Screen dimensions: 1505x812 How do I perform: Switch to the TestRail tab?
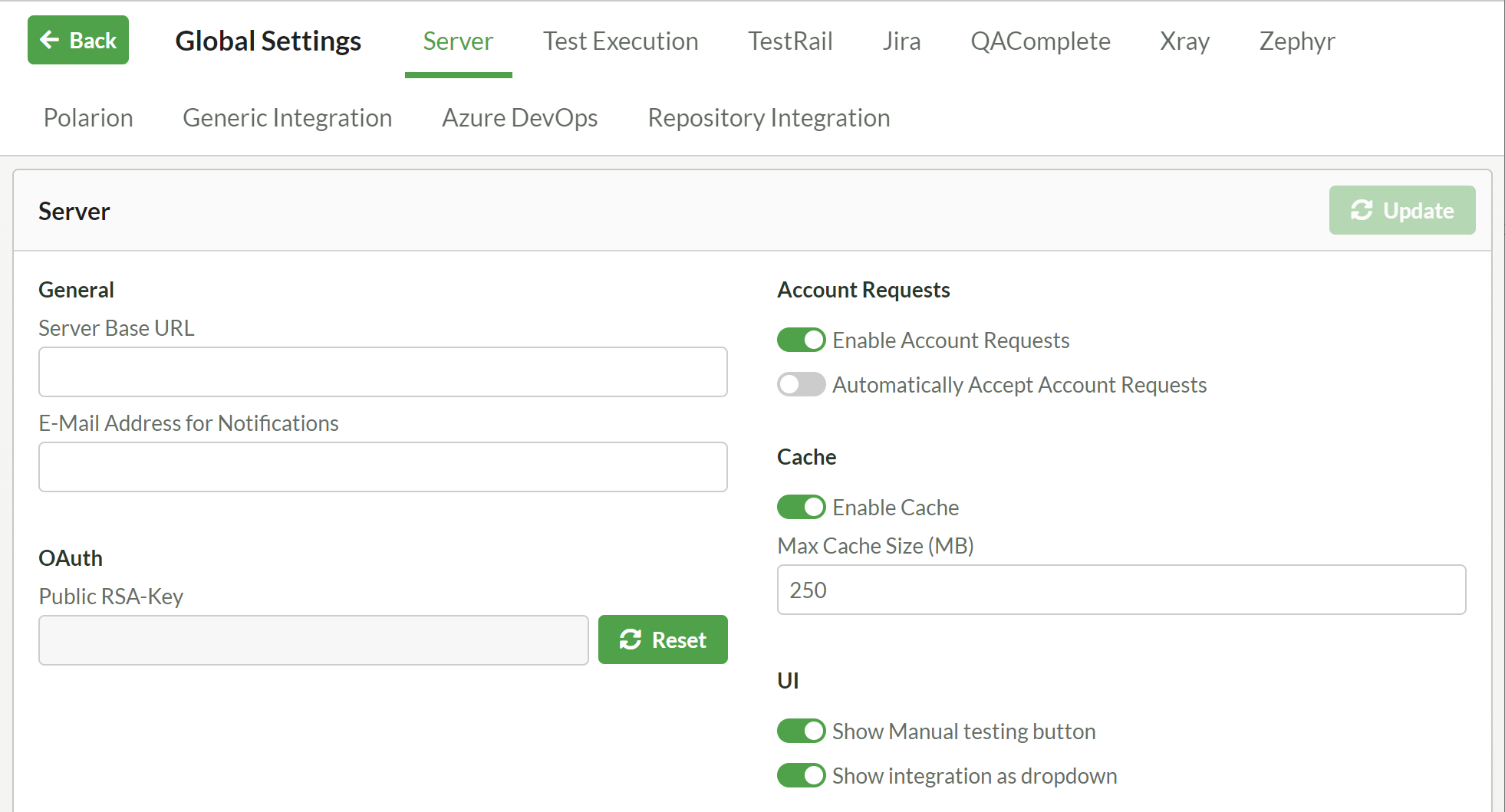pyautogui.click(x=790, y=41)
